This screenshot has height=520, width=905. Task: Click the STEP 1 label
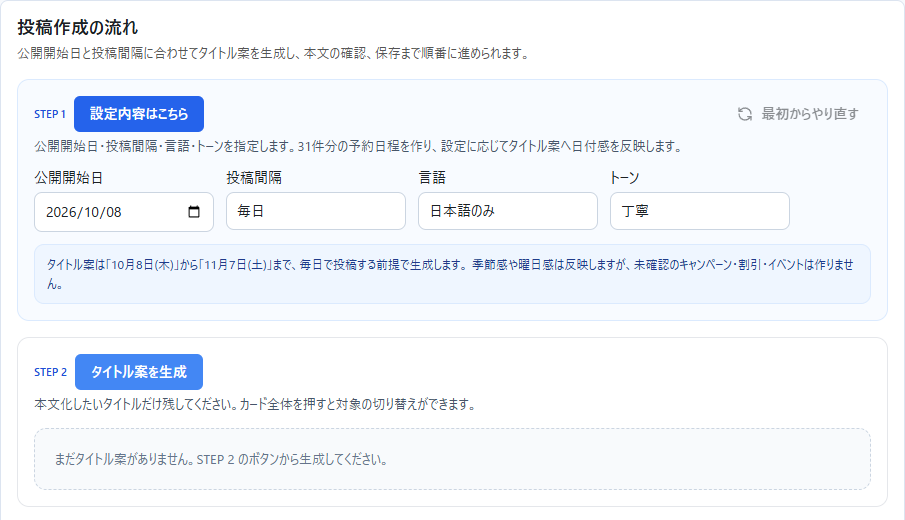[x=50, y=114]
